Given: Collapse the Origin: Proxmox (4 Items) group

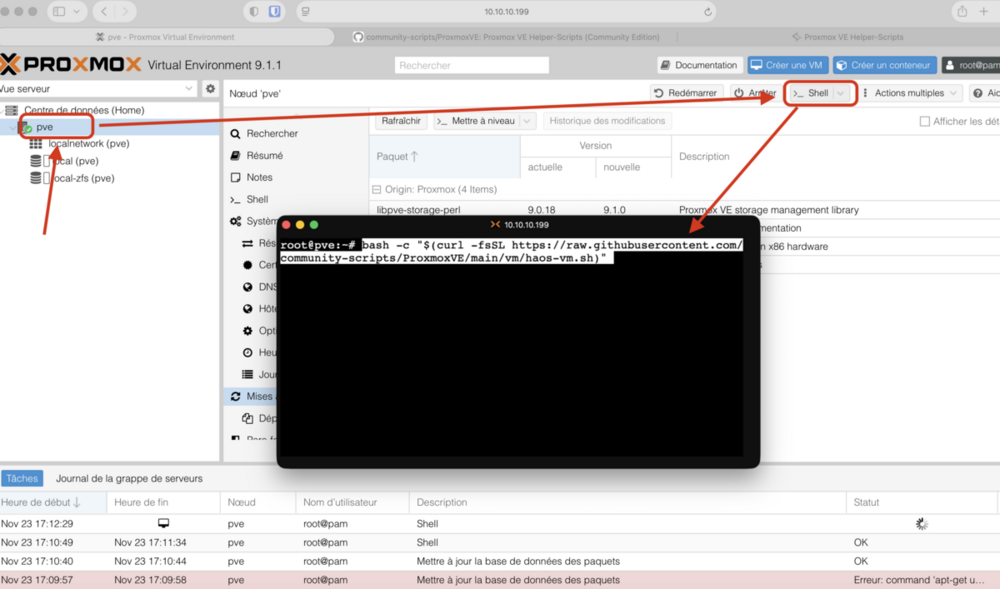Looking at the screenshot, I should tap(376, 189).
